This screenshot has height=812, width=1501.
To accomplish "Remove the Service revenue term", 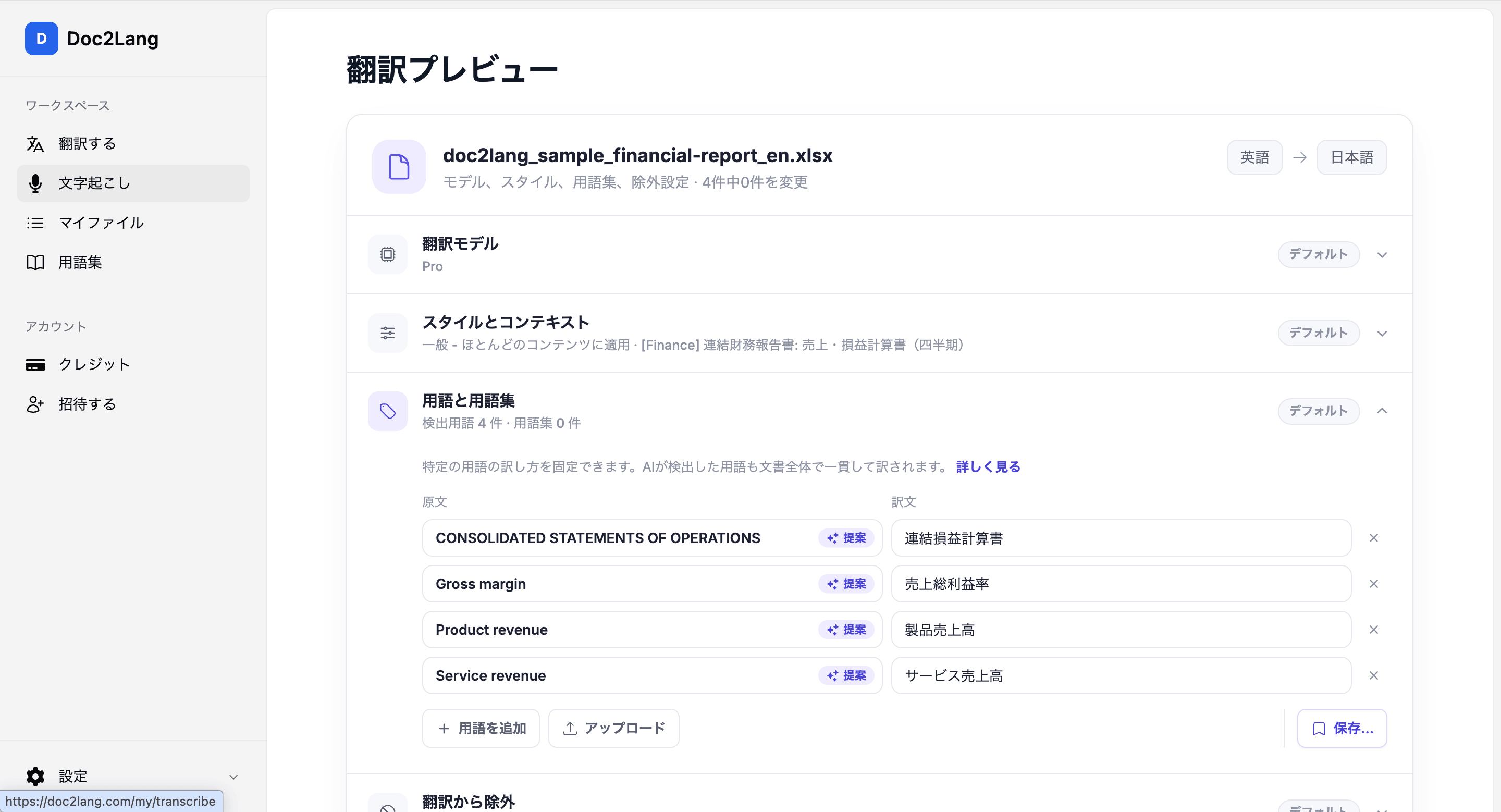I will coord(1373,675).
